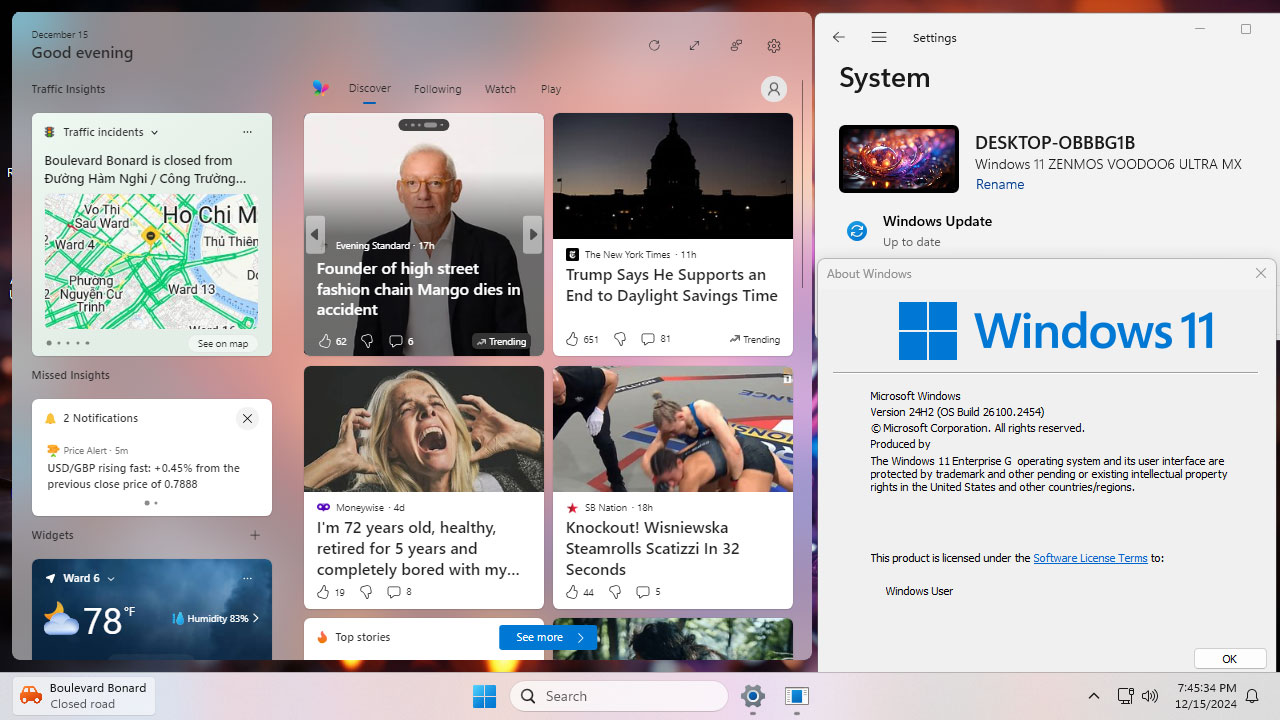Viewport: 1280px width, 720px height.
Task: Open the network icon in system tray
Action: pos(1125,696)
